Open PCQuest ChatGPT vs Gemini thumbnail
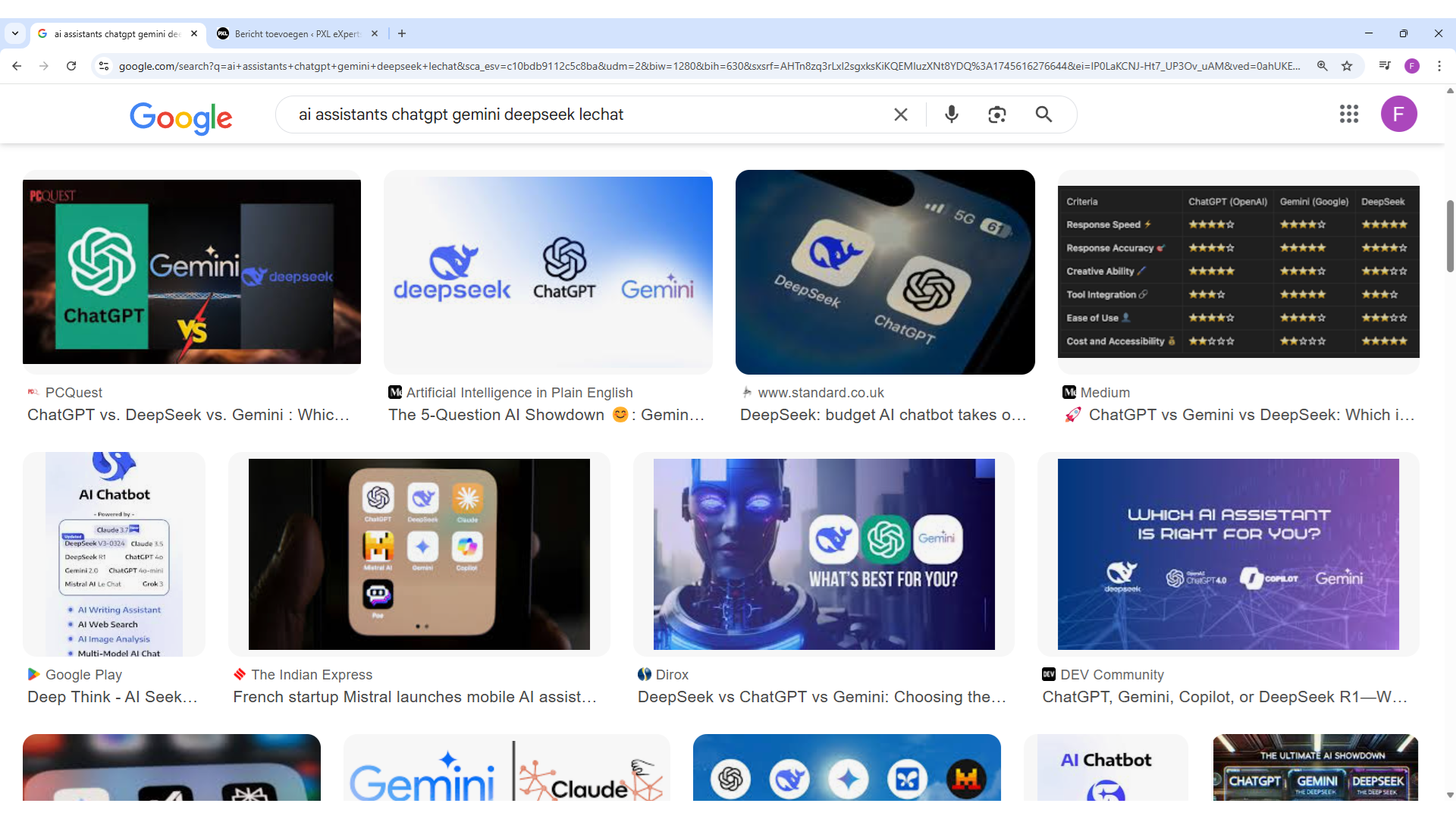The image size is (1456, 819). (x=192, y=271)
